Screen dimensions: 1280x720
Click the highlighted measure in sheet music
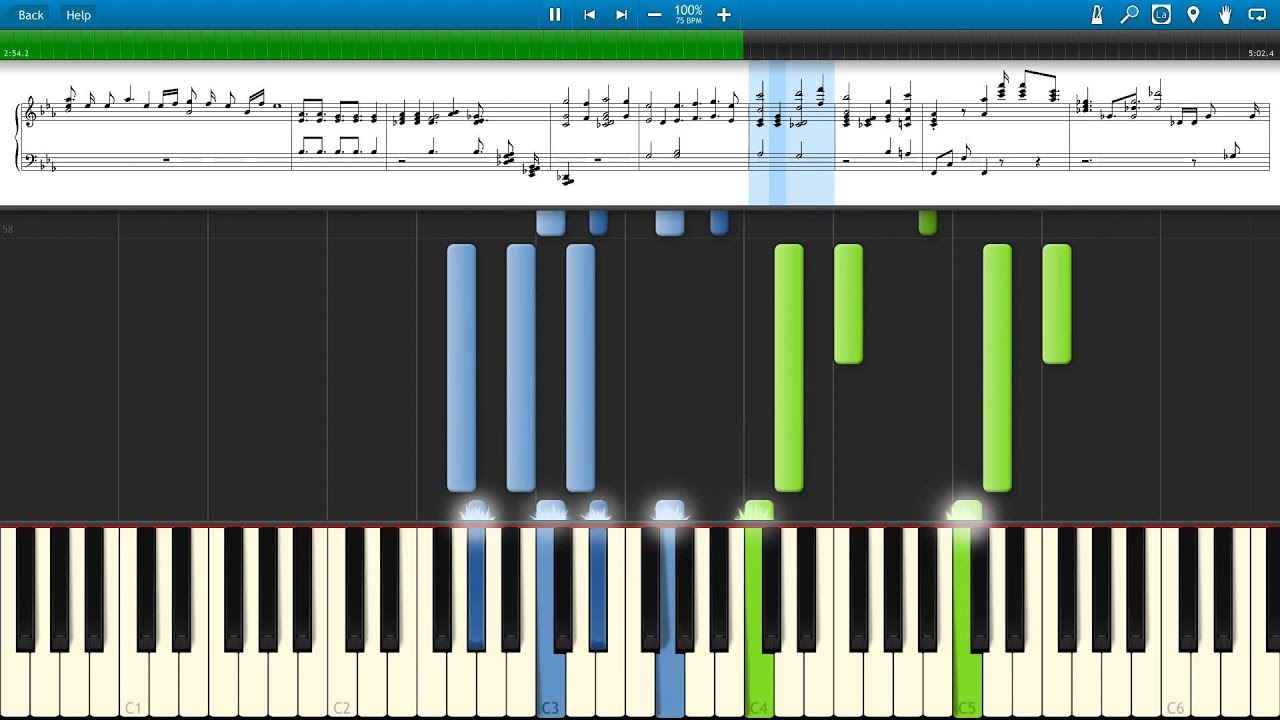click(x=791, y=132)
